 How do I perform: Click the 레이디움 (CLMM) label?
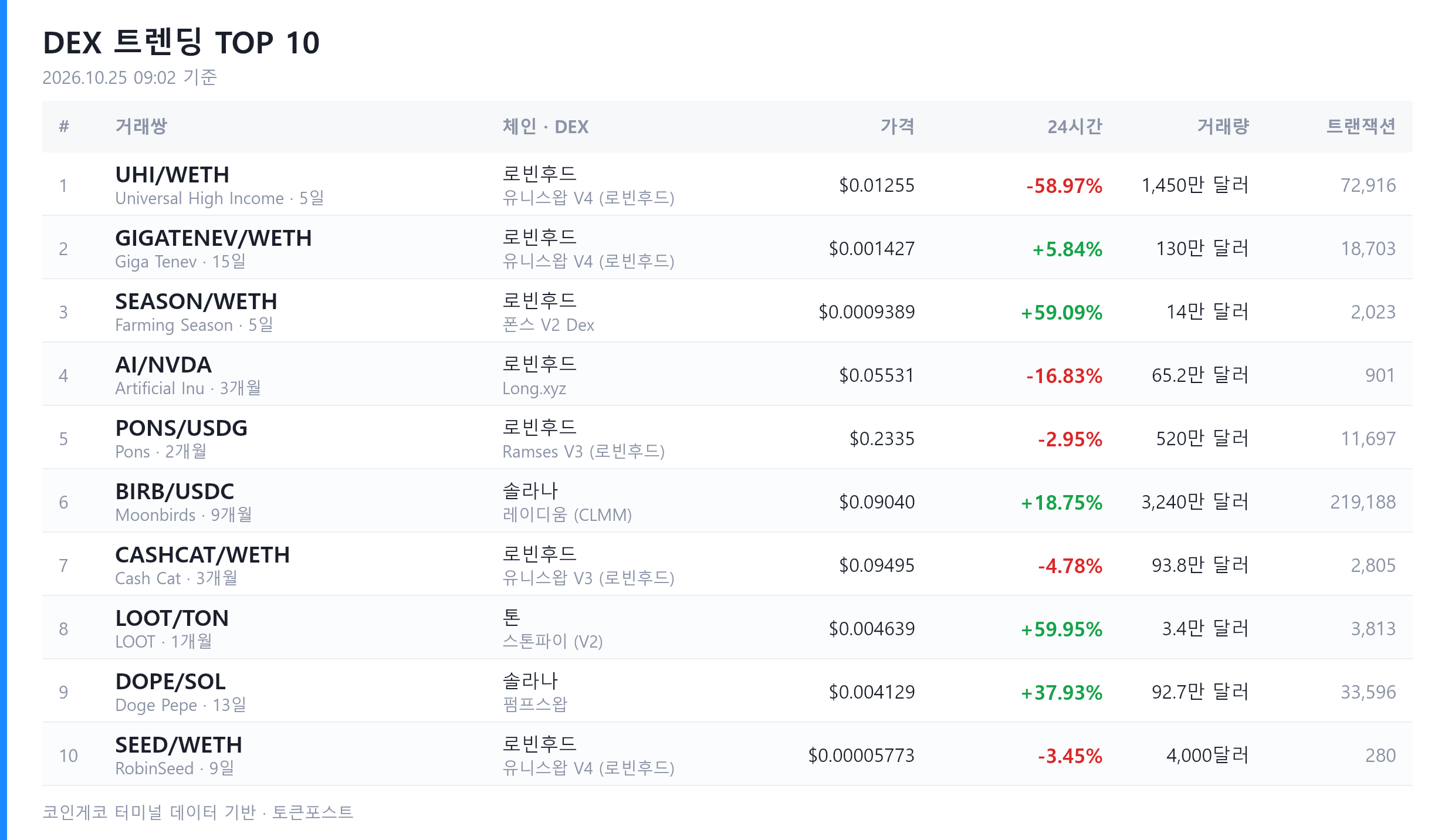[567, 515]
